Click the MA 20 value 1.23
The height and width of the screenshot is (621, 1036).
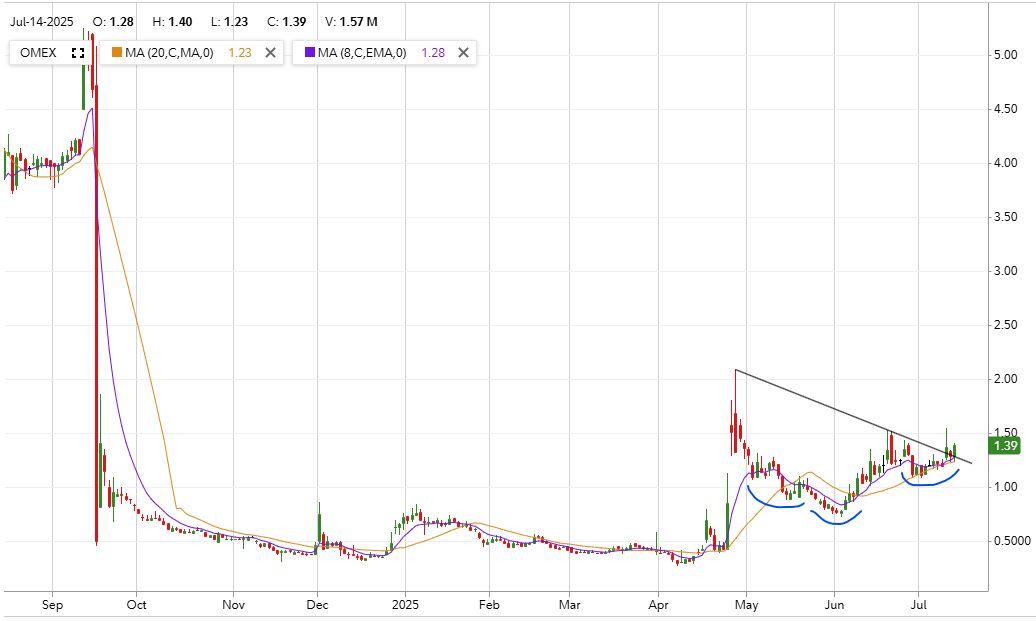(240, 53)
